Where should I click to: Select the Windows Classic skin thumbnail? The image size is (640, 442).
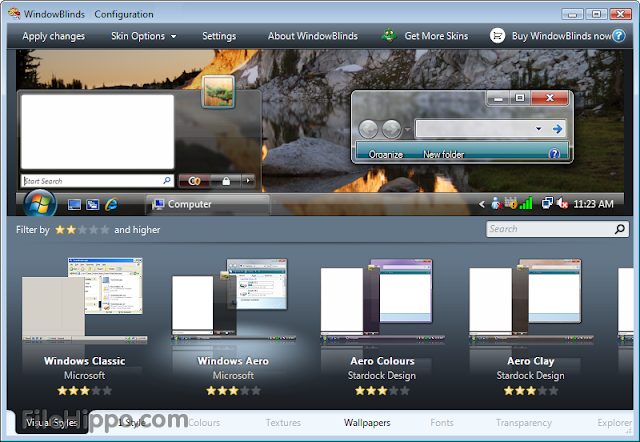84,300
